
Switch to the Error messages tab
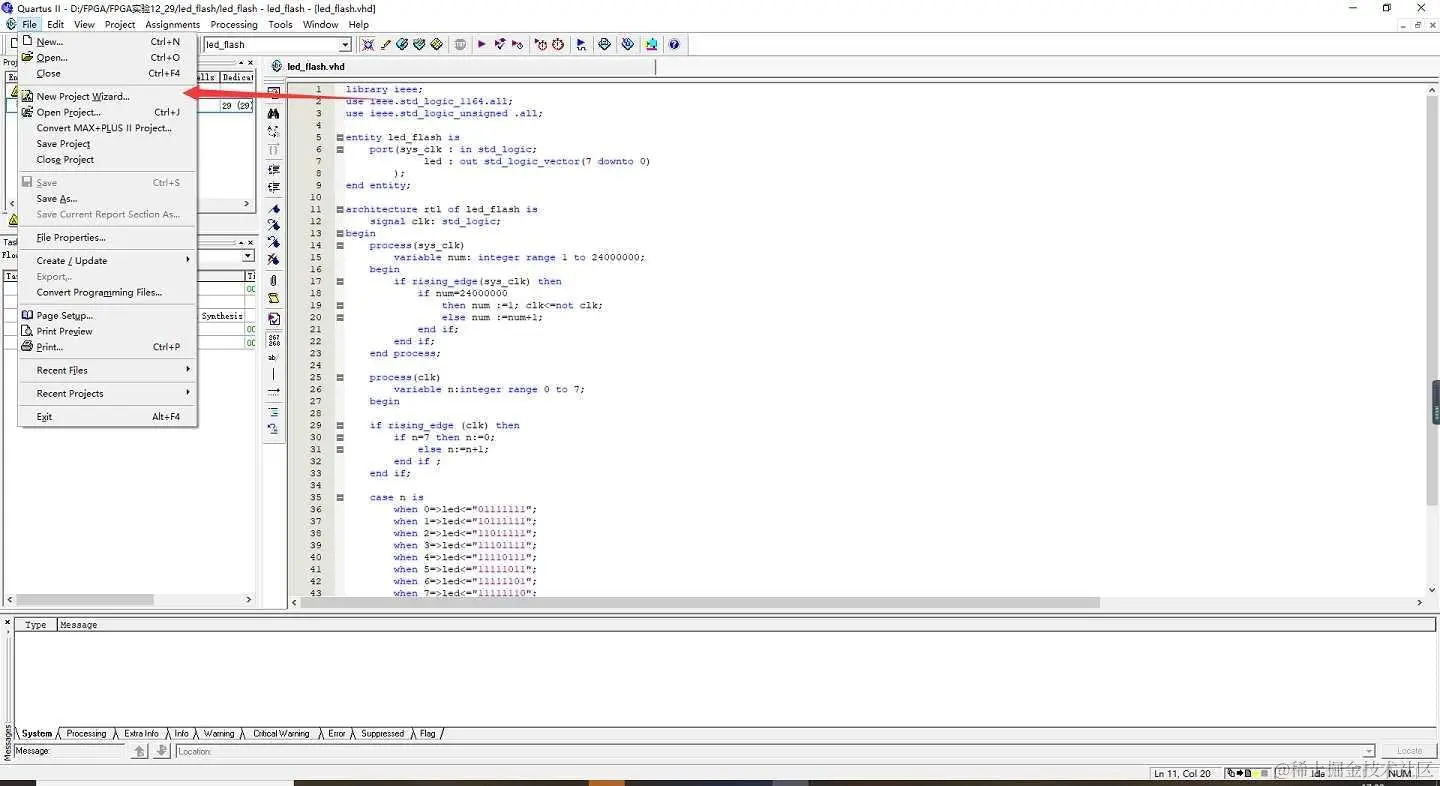337,734
